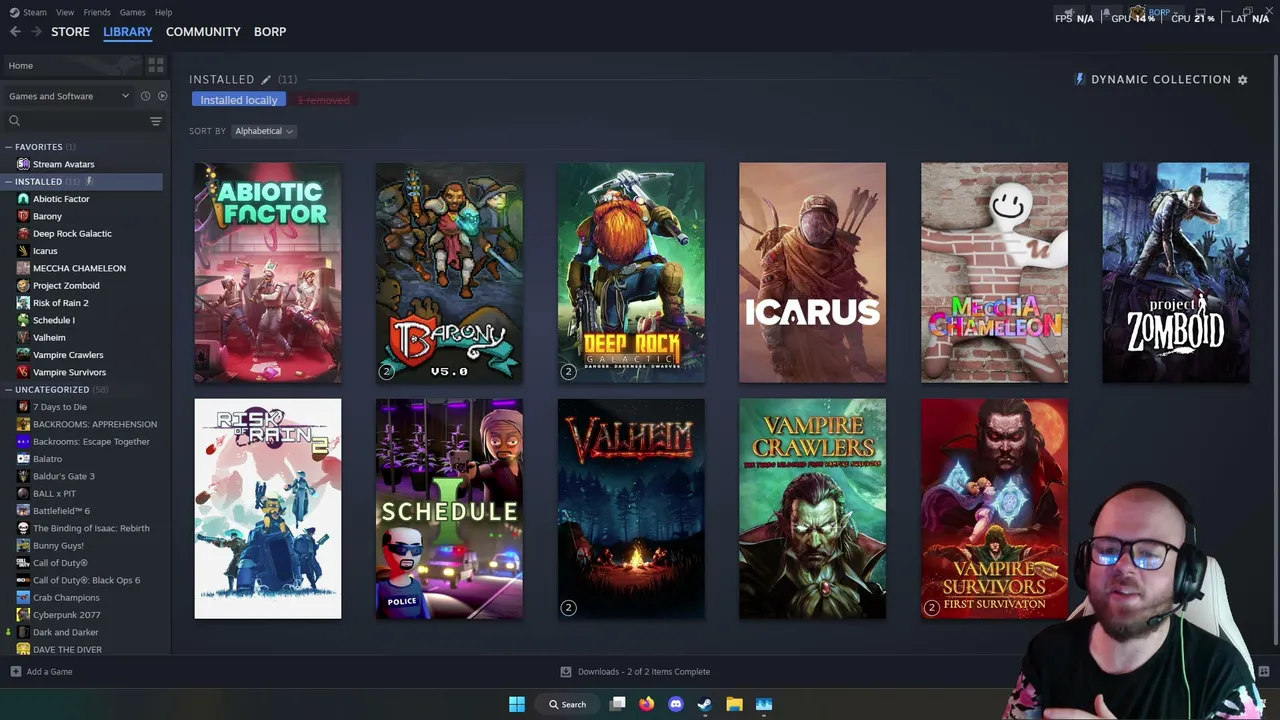1280x720 pixels.
Task: Toggle the 1 removed filter chip
Action: click(324, 100)
